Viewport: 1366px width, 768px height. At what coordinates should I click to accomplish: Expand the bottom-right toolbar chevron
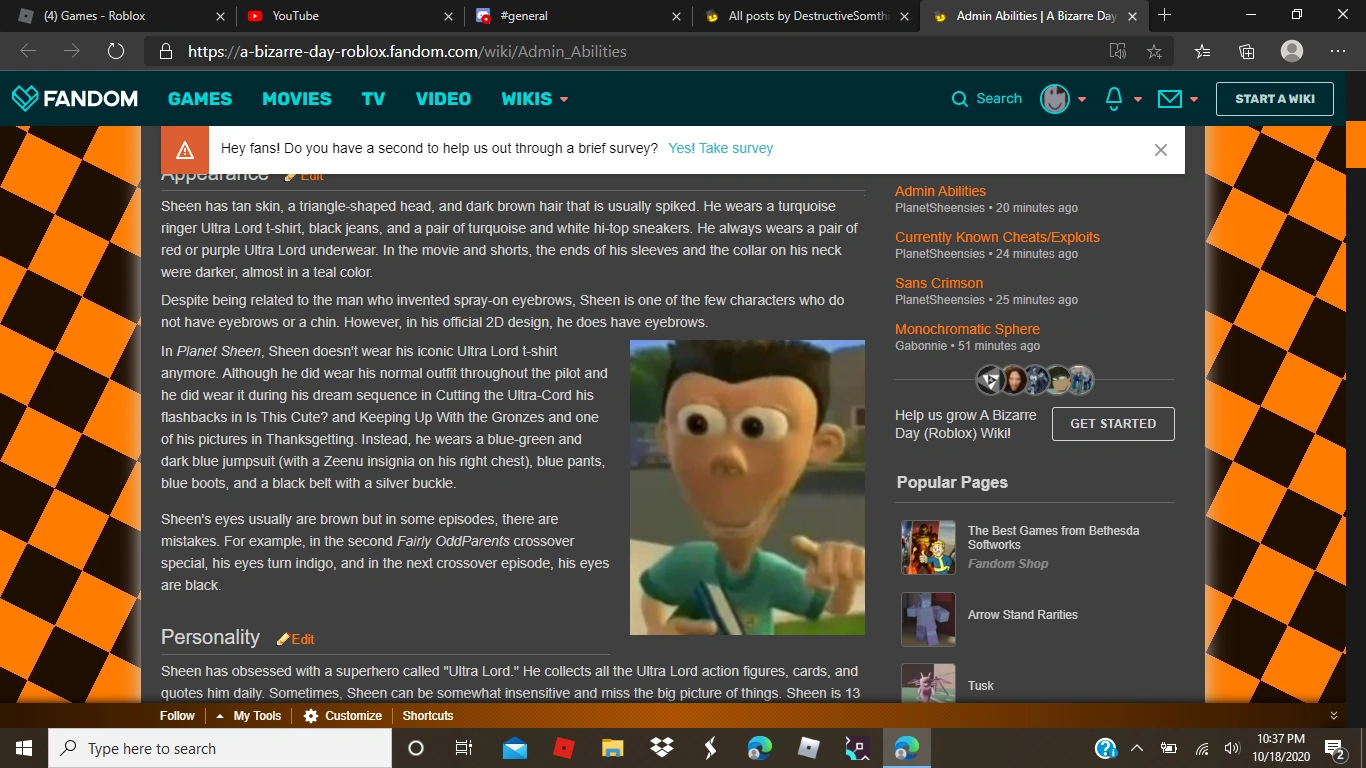point(1333,716)
